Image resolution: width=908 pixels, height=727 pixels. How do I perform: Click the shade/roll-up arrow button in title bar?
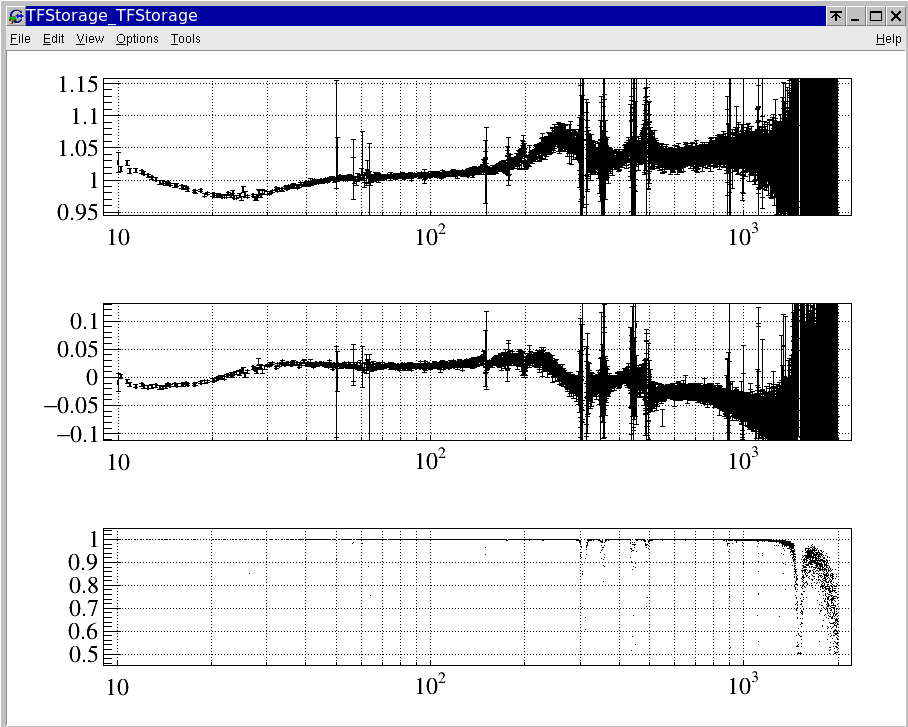836,16
